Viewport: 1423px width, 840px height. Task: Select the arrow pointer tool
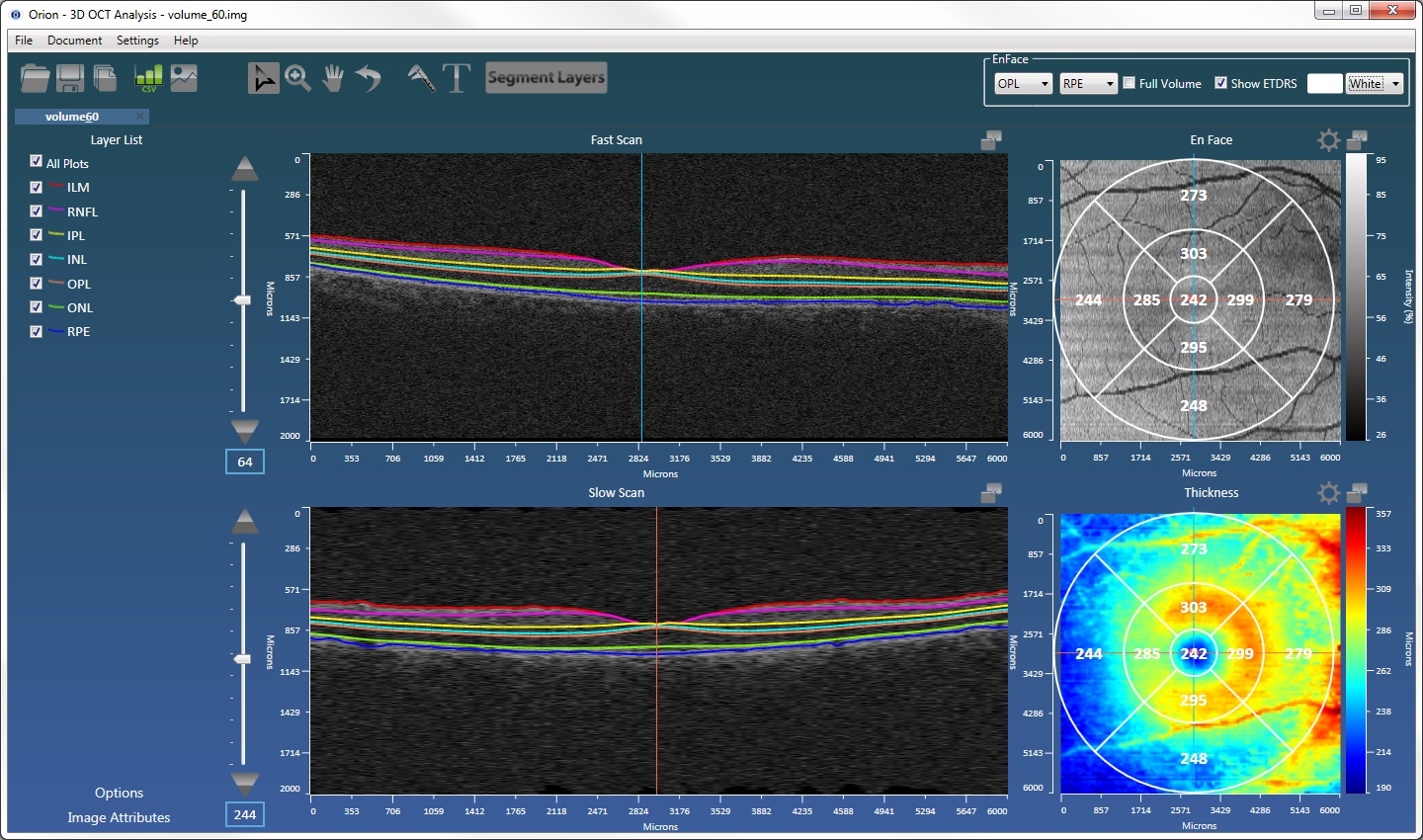(263, 78)
